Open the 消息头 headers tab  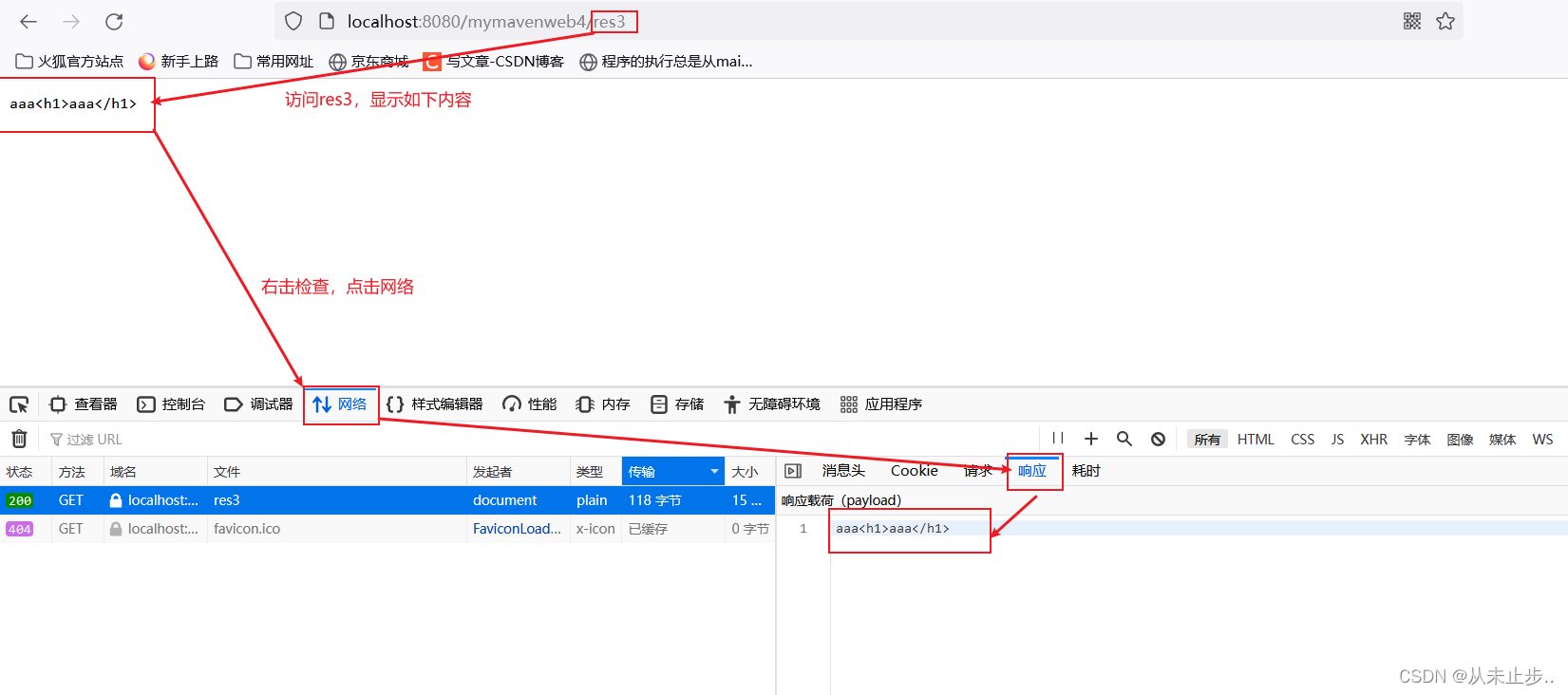pos(843,471)
